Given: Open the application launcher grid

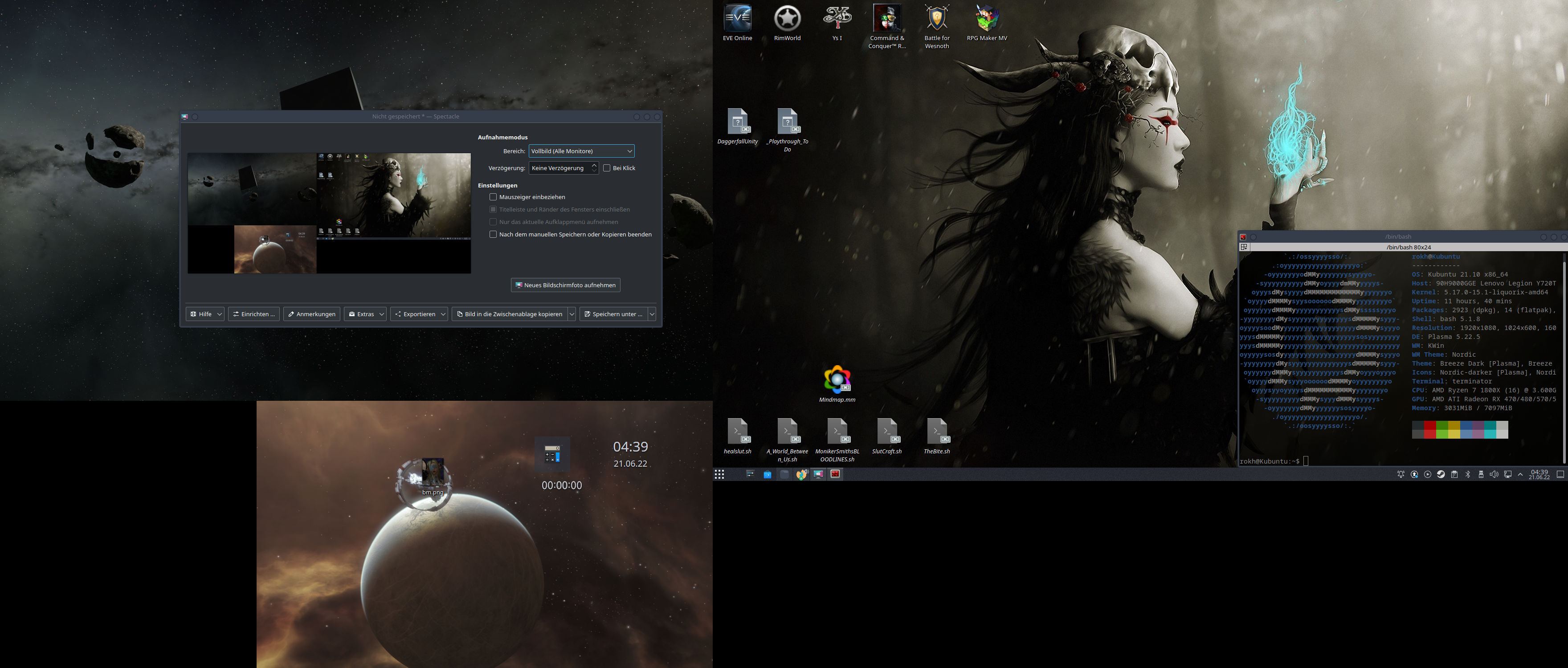Looking at the screenshot, I should point(719,475).
